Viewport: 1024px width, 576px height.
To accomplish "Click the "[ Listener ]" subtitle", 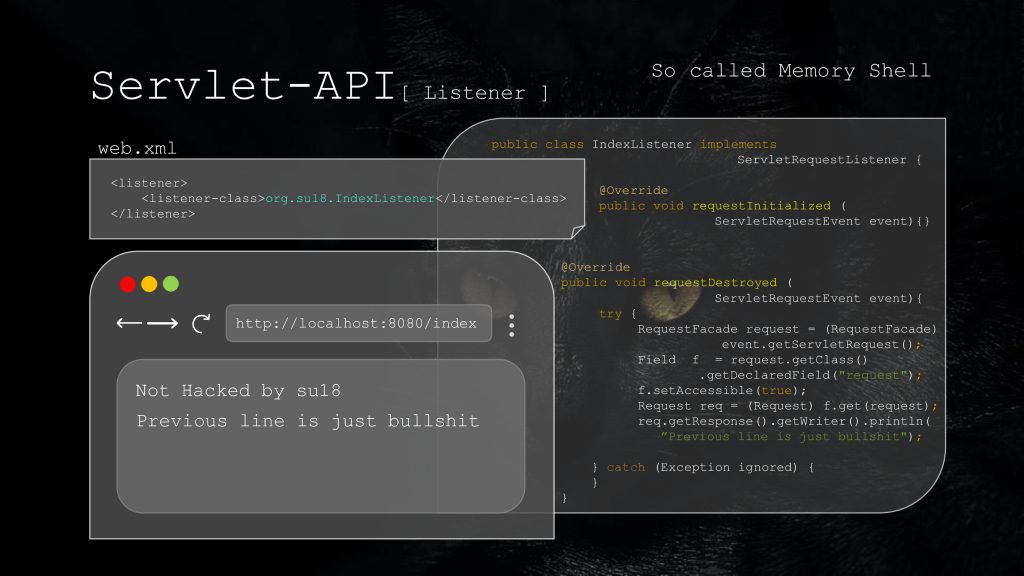I will 475,93.
